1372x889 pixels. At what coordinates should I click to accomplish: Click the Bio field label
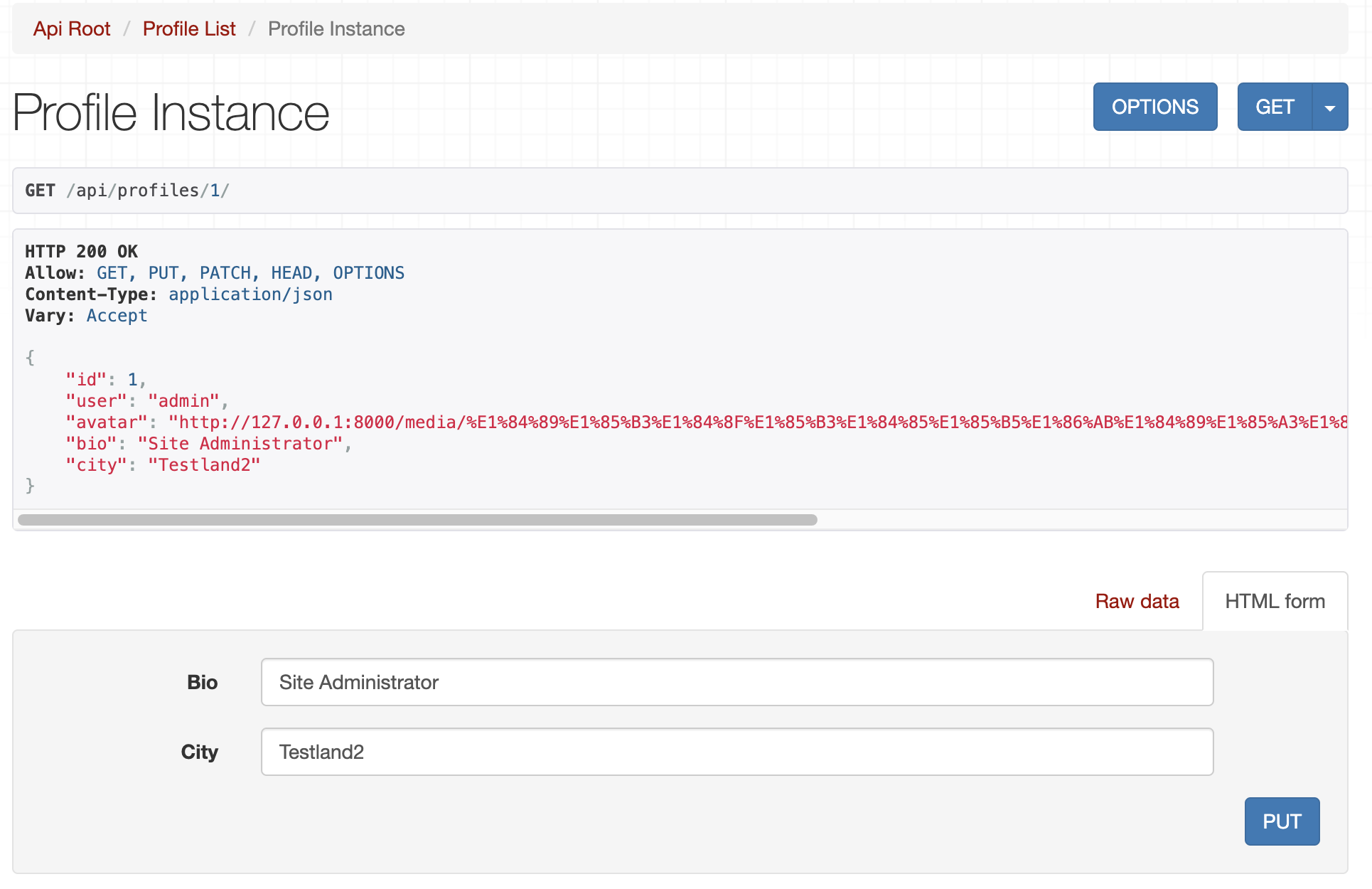point(202,682)
